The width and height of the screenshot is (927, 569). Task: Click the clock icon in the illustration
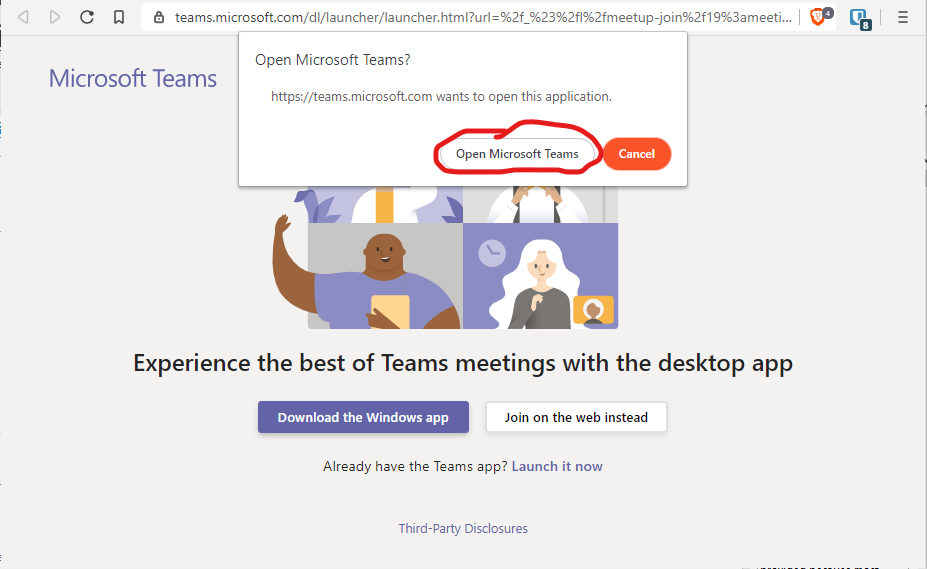(x=491, y=253)
